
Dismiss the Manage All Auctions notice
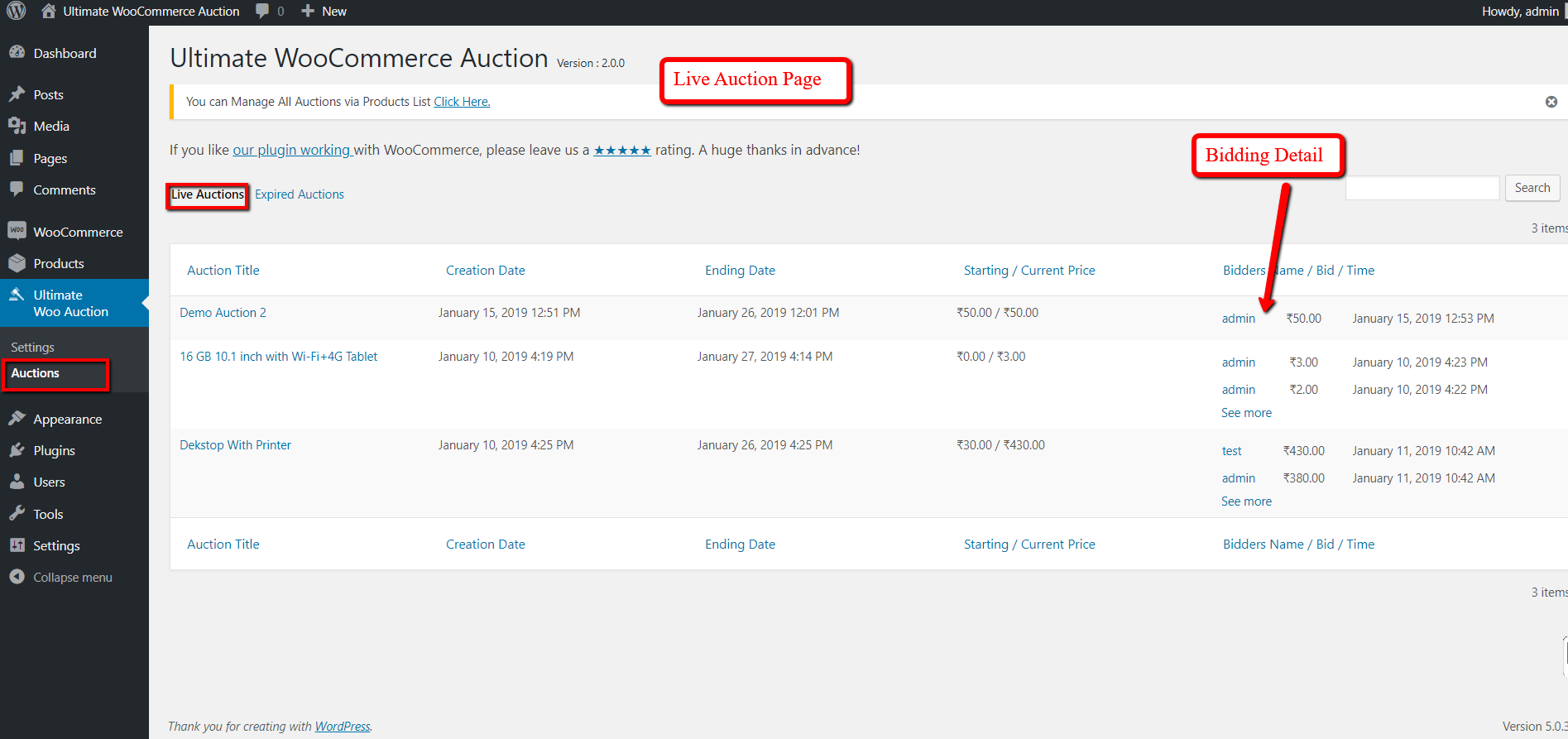click(1551, 102)
